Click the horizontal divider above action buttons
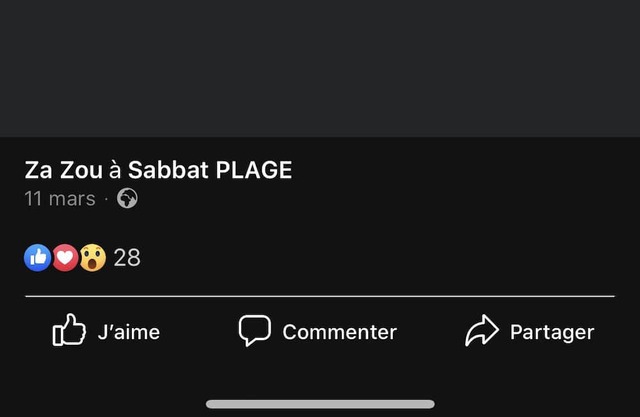This screenshot has width=640, height=417. [320, 296]
